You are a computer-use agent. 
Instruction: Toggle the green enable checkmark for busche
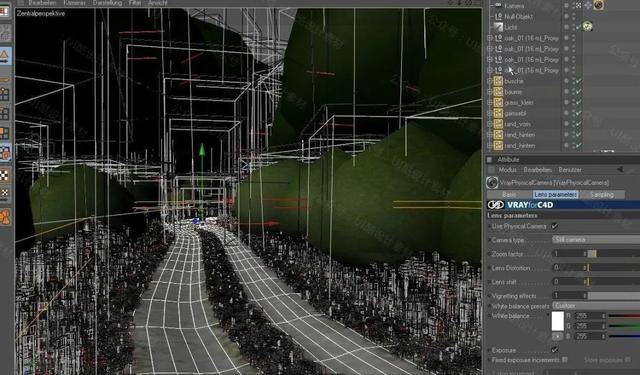(578, 81)
